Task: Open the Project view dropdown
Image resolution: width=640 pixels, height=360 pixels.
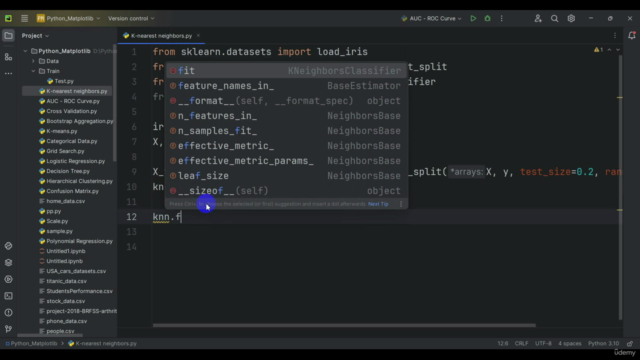Action: click(35, 36)
